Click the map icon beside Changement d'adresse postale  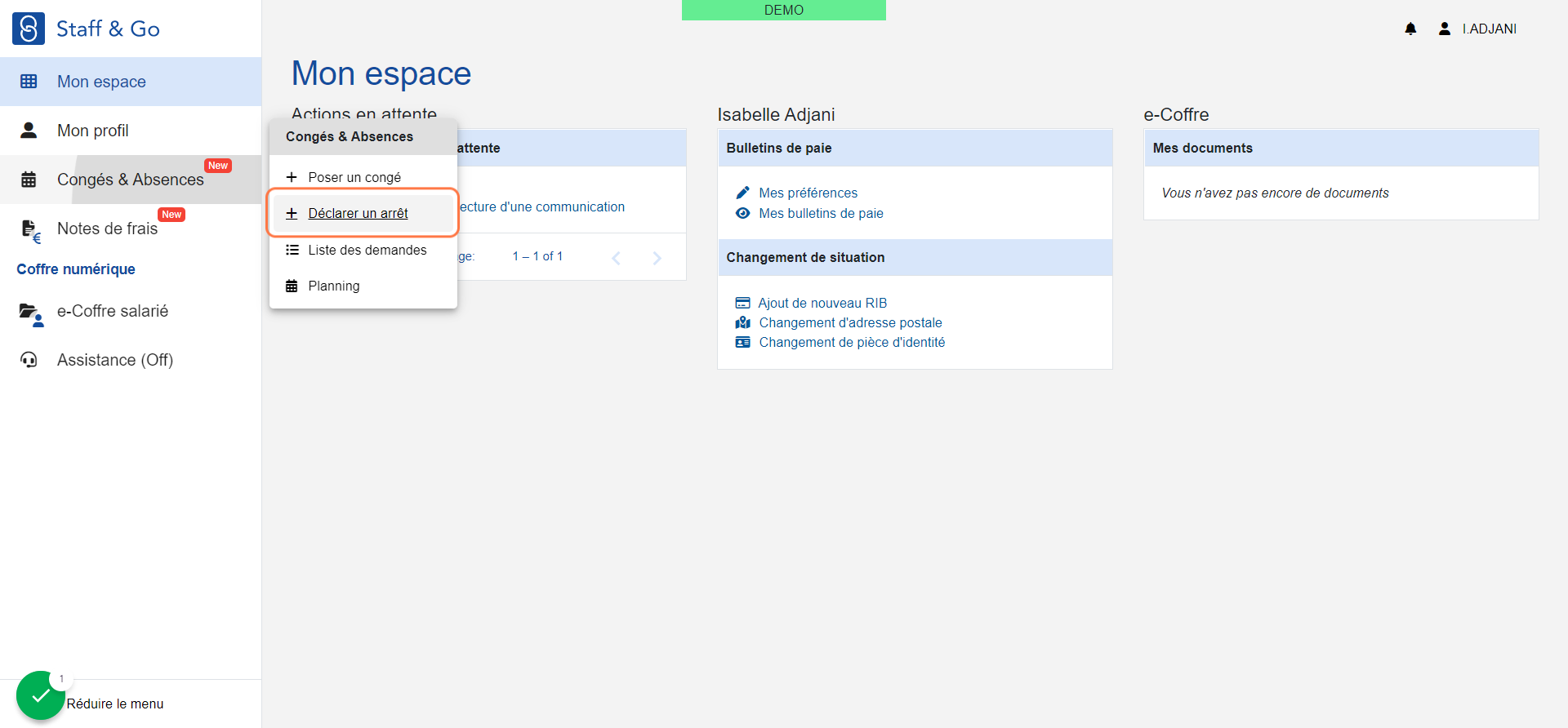click(x=742, y=322)
